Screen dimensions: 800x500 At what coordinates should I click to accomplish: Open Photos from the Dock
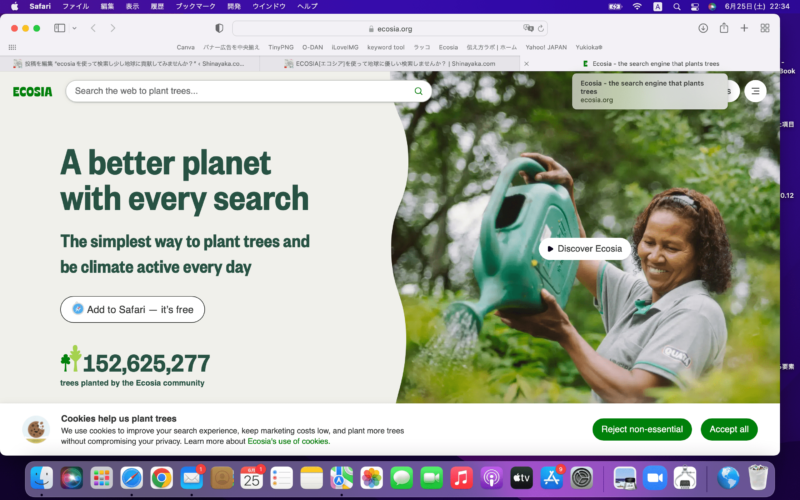tap(371, 478)
